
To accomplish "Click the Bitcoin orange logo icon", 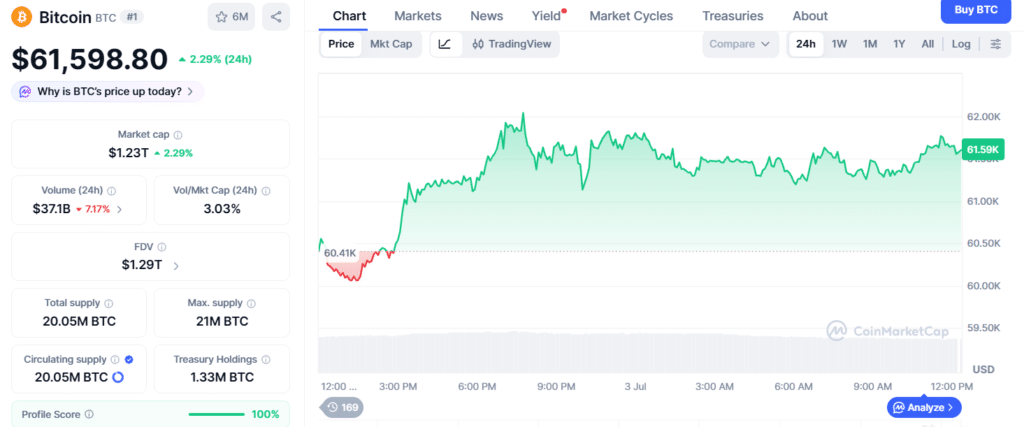I will [x=22, y=16].
